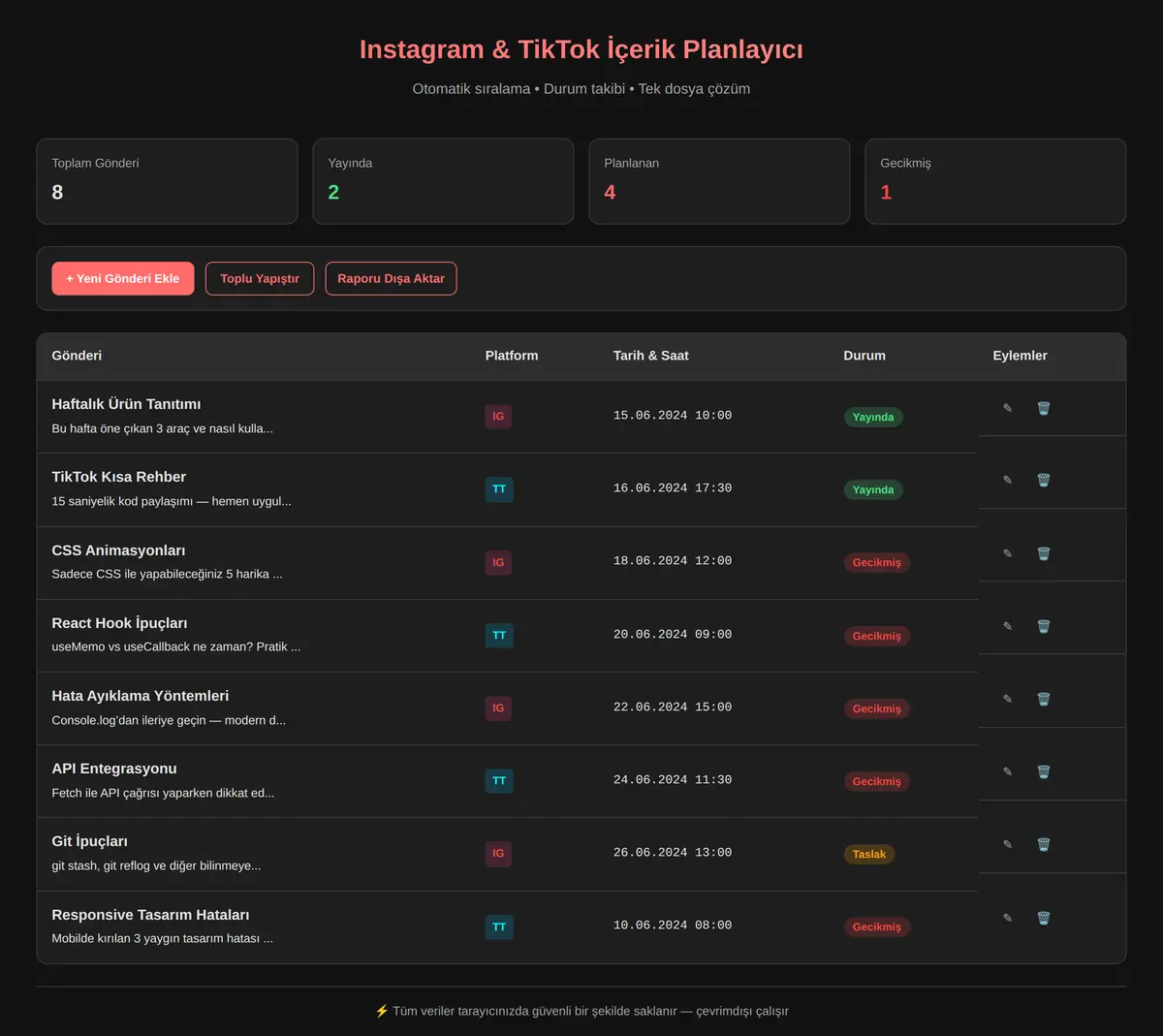Click the Gecikmiş stat card showing 1
This screenshot has height=1036, width=1163.
pyautogui.click(x=995, y=181)
